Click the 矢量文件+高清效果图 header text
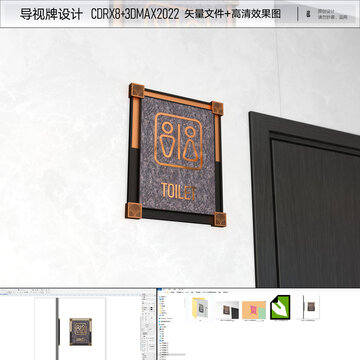This screenshot has width=360, height=360. pos(233,14)
